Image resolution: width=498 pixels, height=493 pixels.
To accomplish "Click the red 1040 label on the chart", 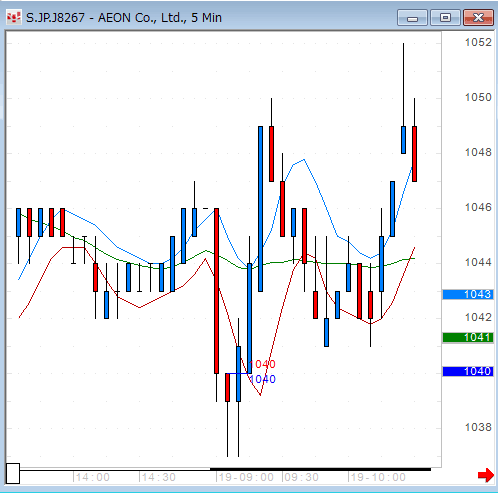I will [262, 364].
